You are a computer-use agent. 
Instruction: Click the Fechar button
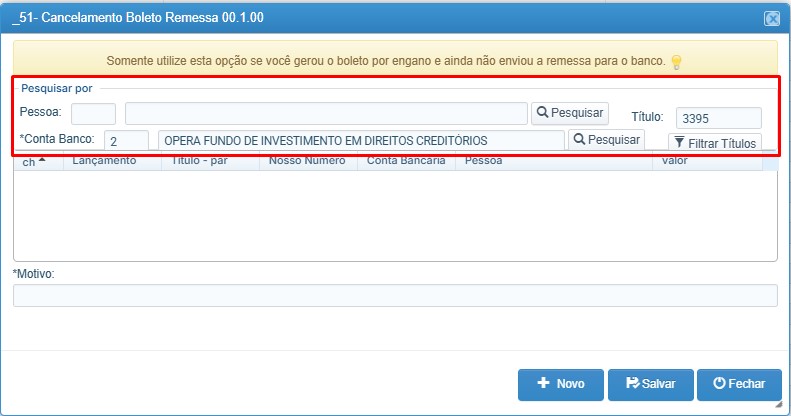point(739,384)
